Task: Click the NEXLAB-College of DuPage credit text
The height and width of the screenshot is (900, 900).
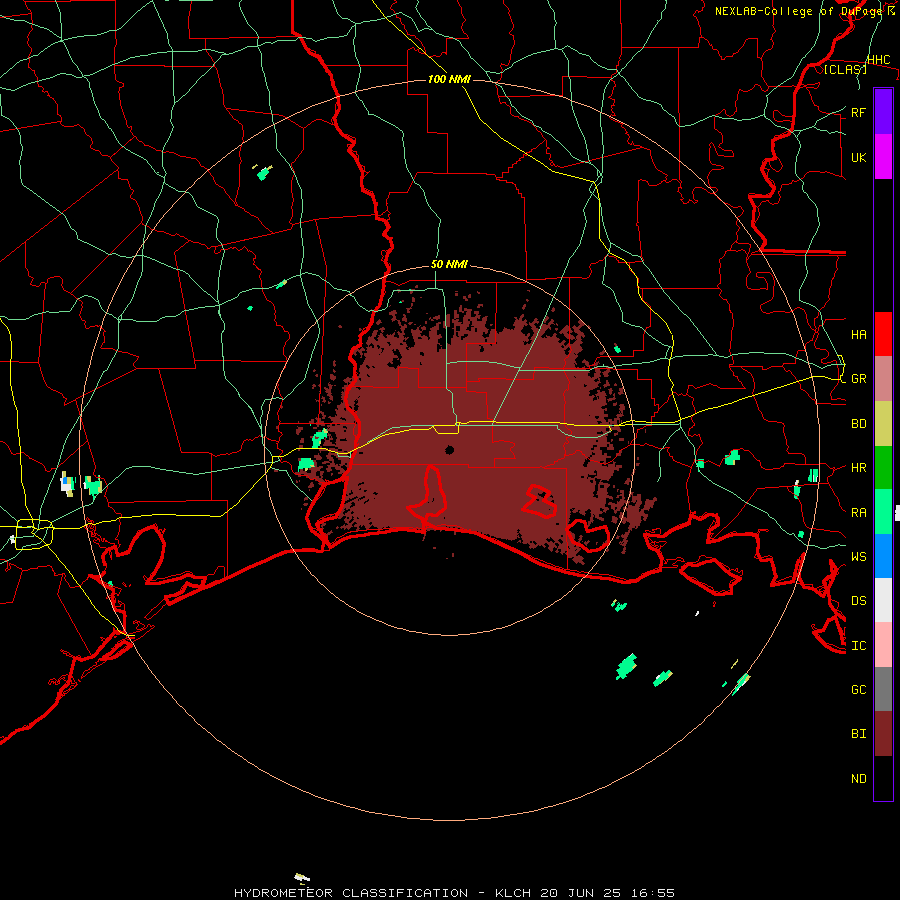Action: [x=805, y=11]
